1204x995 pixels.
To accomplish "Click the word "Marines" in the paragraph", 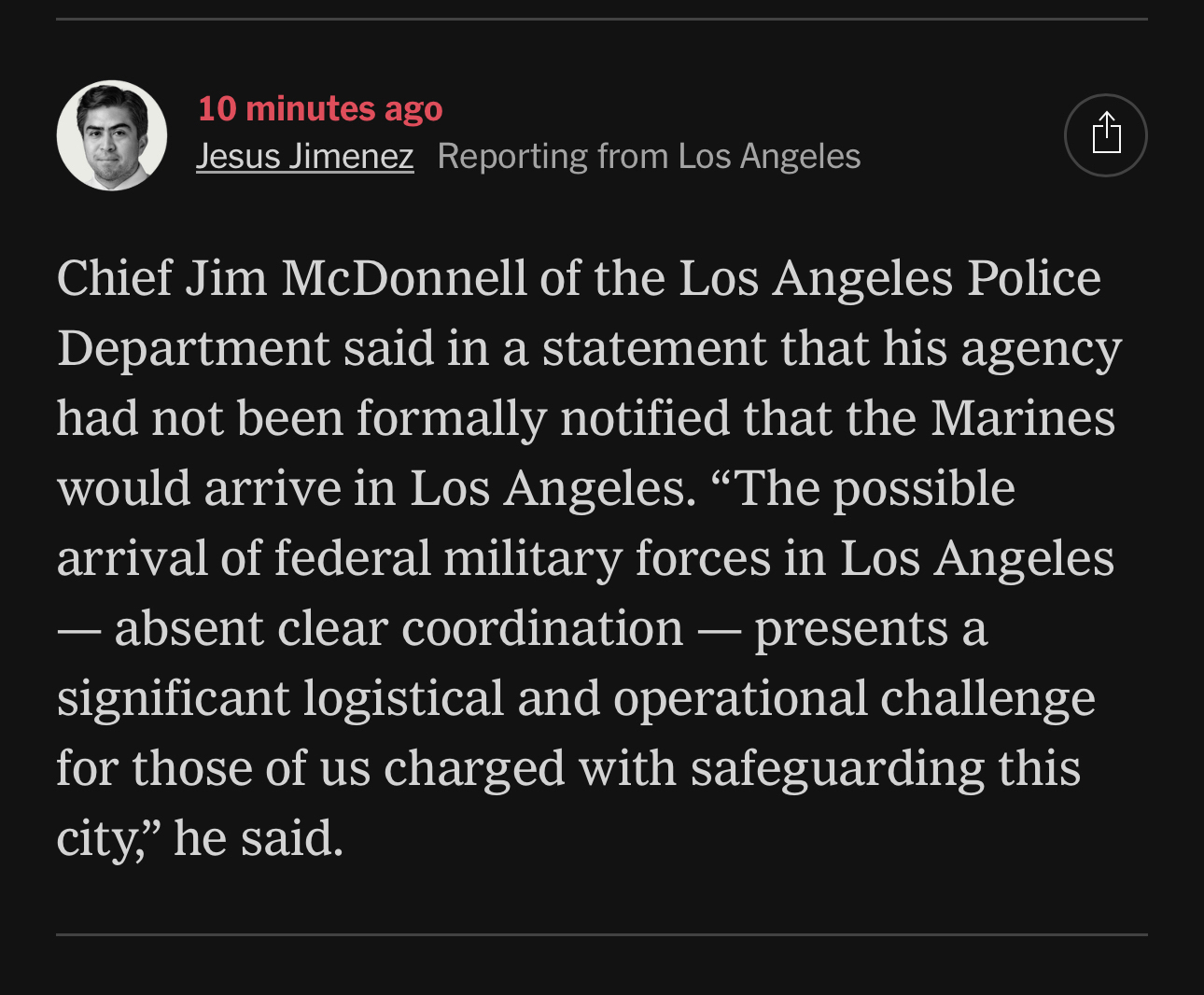I will pyautogui.click(x=1022, y=418).
